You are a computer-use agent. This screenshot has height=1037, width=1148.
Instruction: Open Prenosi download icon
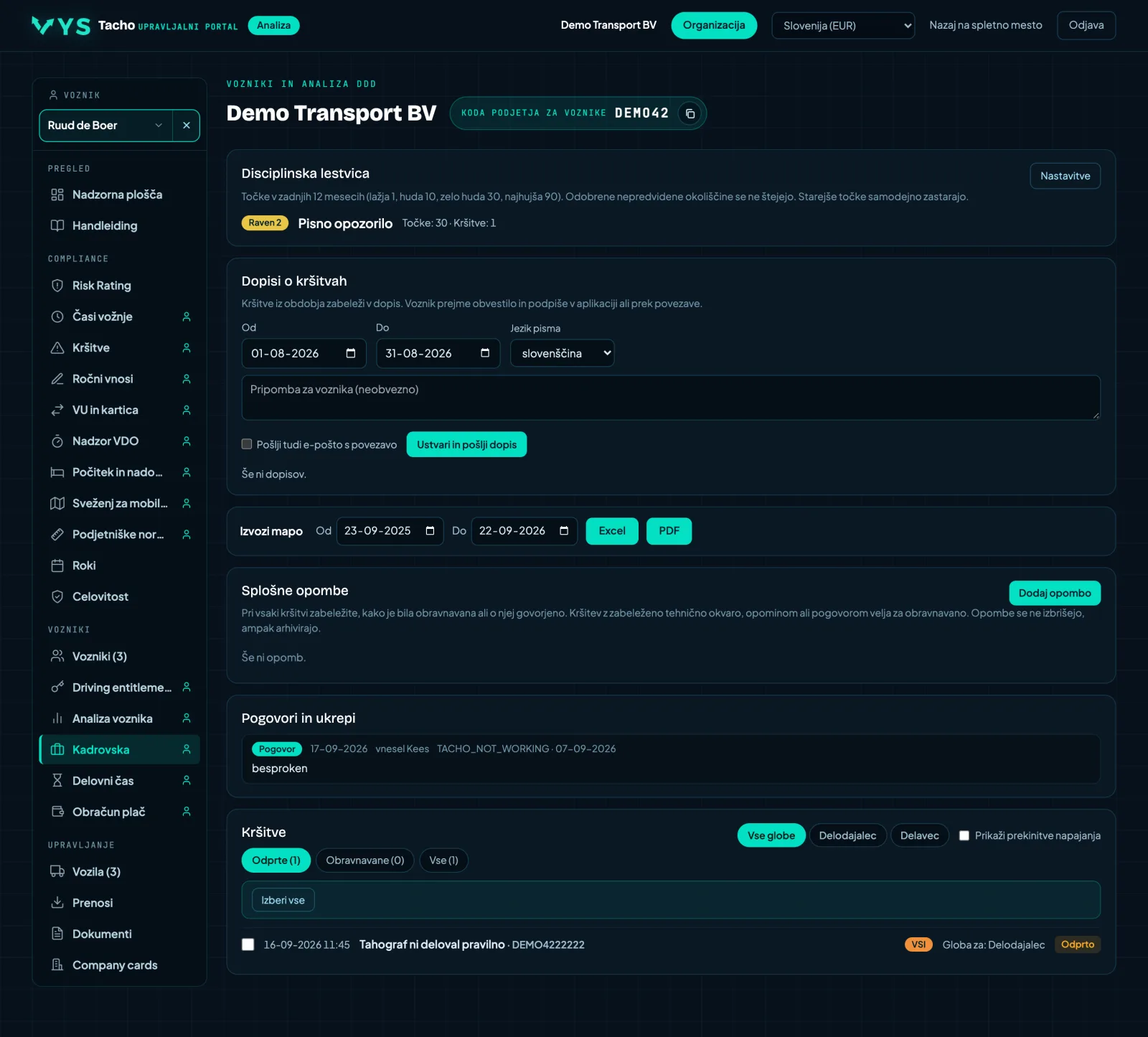click(x=57, y=903)
